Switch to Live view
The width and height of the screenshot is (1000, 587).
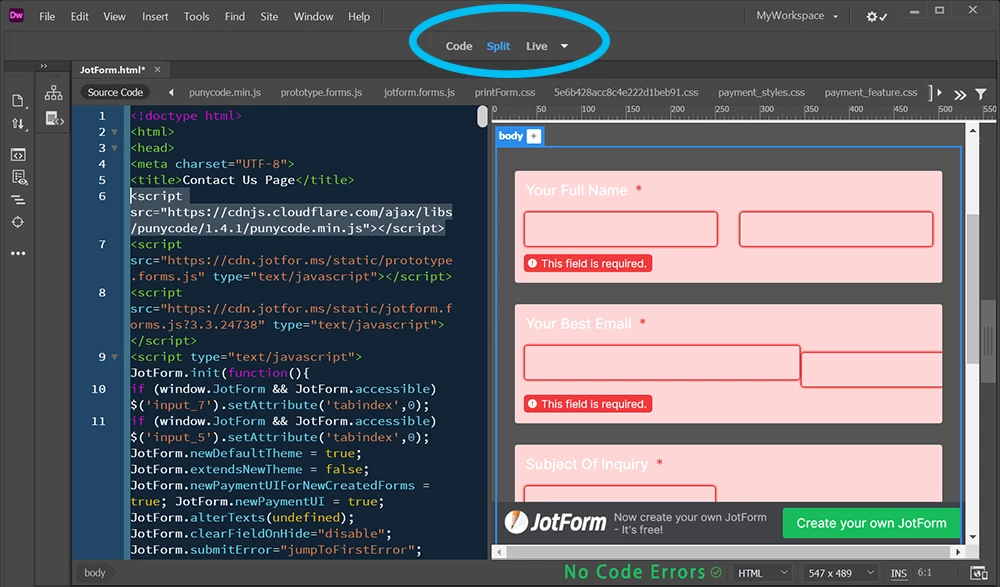536,46
